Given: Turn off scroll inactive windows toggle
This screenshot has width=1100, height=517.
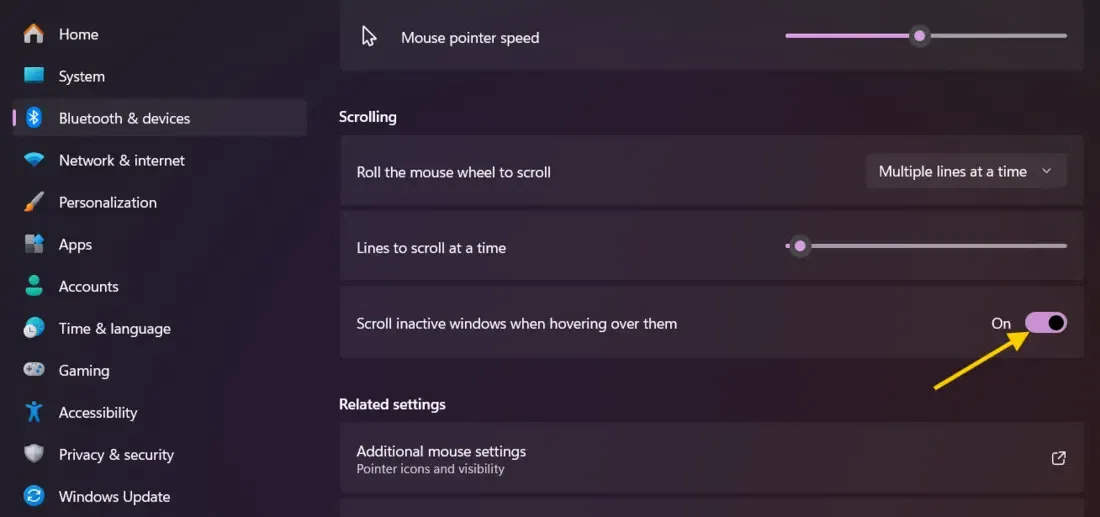Looking at the screenshot, I should pos(1045,323).
